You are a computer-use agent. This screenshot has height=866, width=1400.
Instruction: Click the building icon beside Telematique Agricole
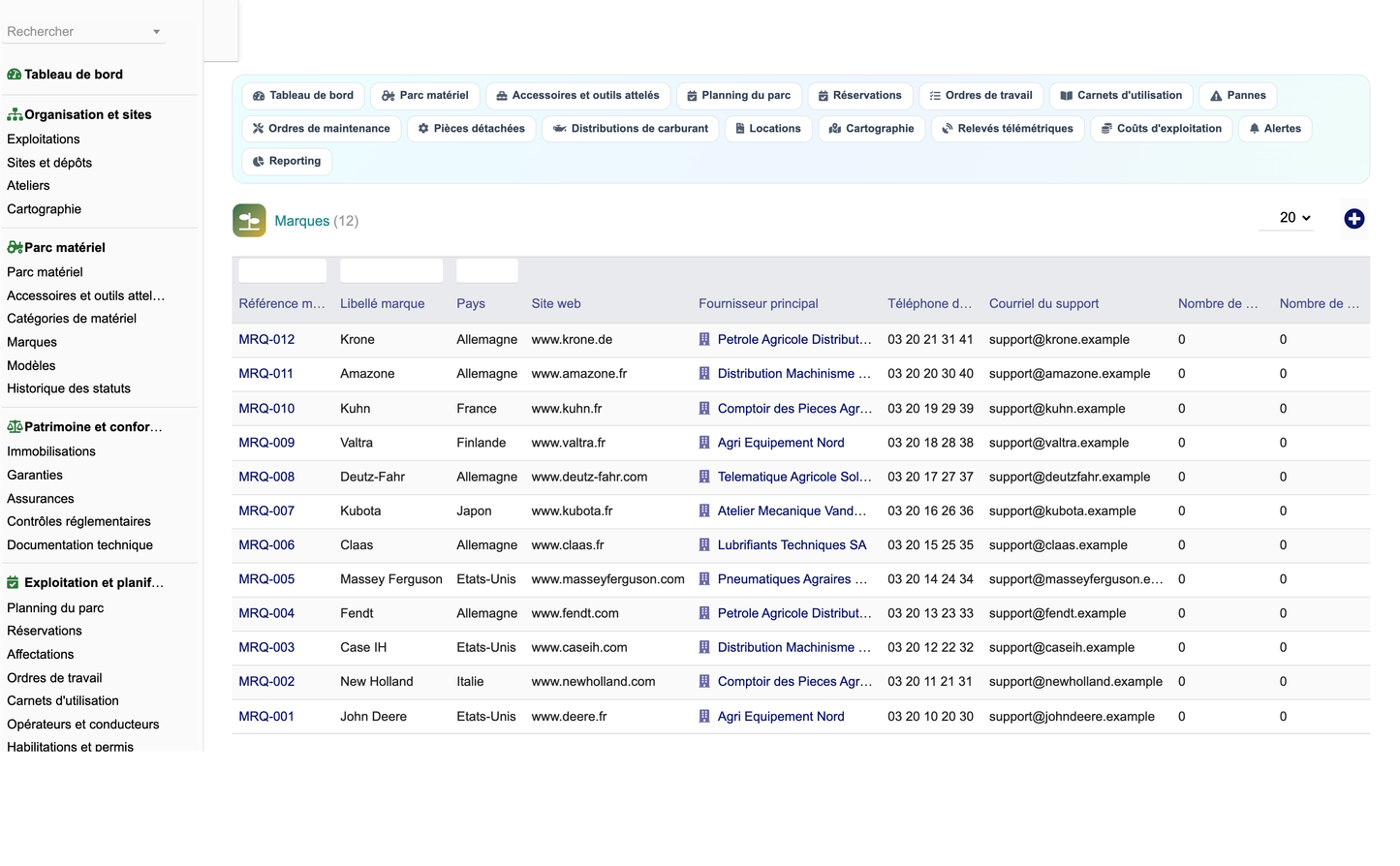click(704, 477)
